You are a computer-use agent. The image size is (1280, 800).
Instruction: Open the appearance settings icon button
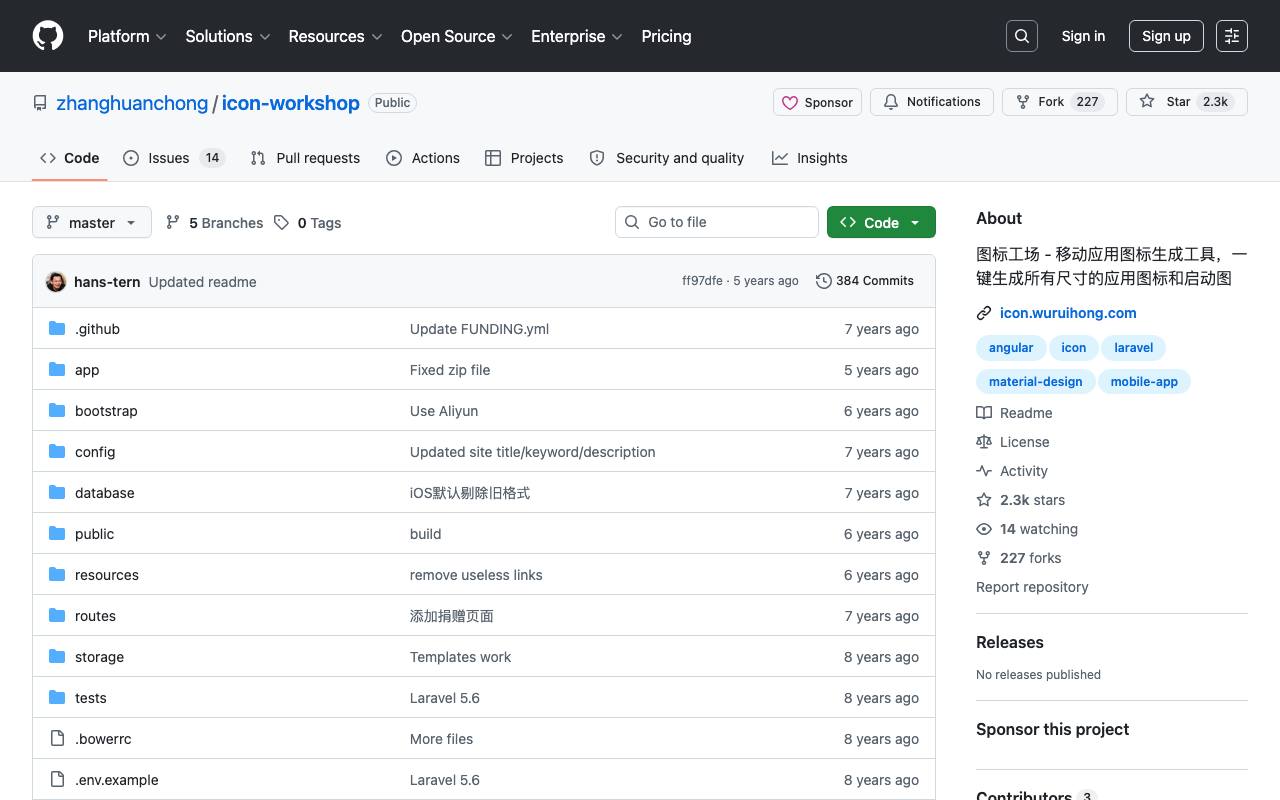click(1232, 36)
